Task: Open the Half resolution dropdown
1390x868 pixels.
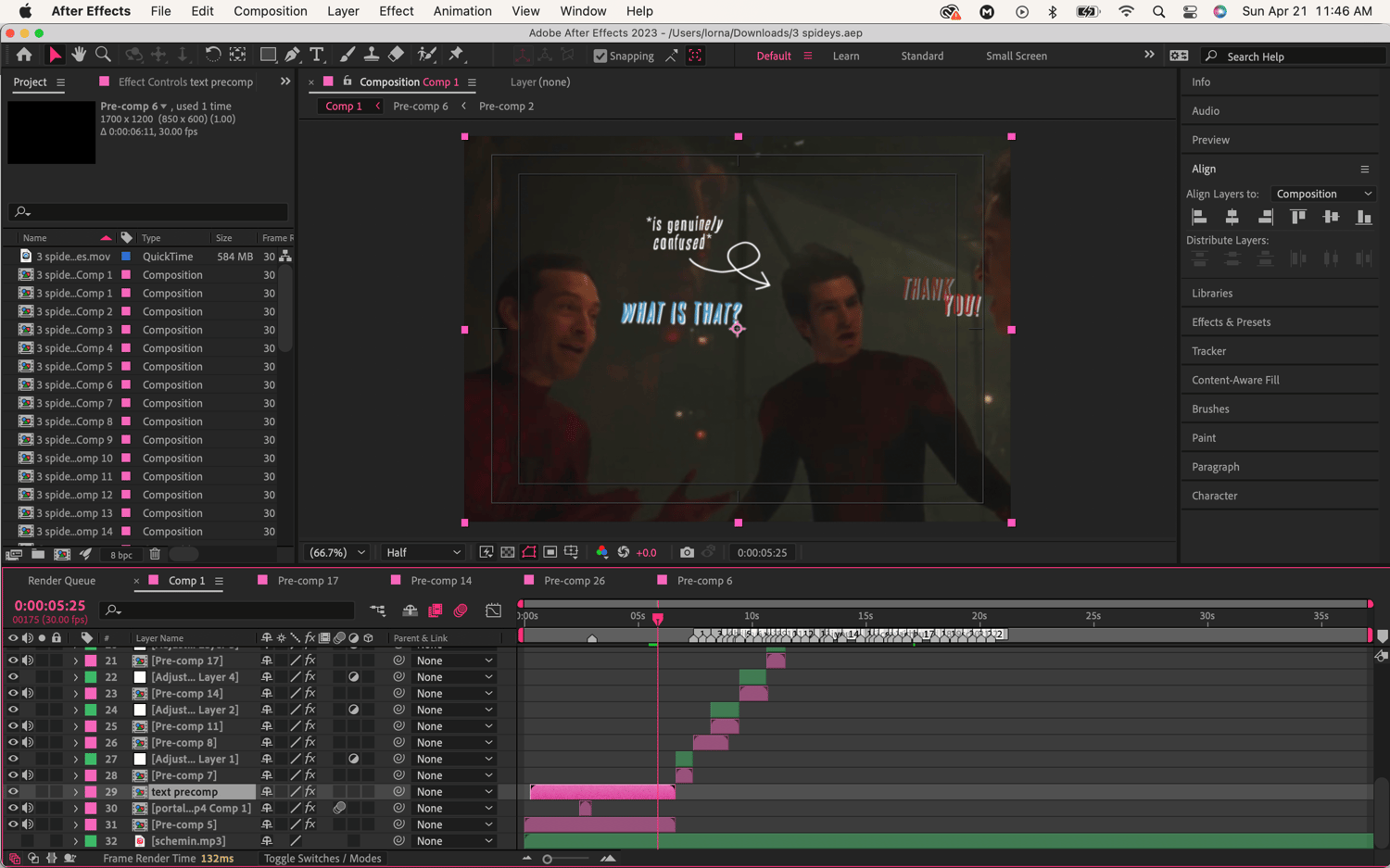Action: [423, 552]
